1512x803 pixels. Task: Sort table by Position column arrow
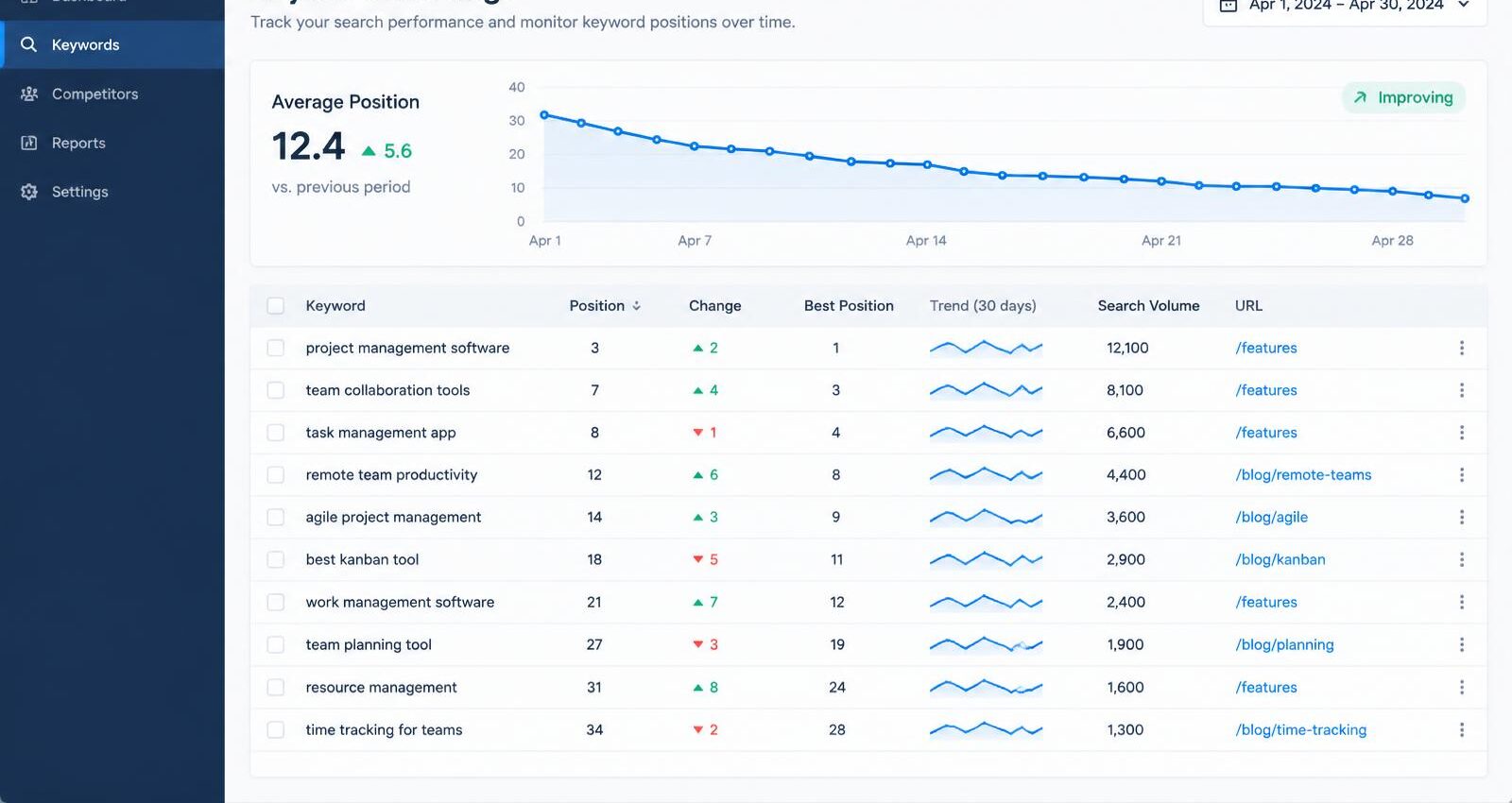click(x=637, y=306)
